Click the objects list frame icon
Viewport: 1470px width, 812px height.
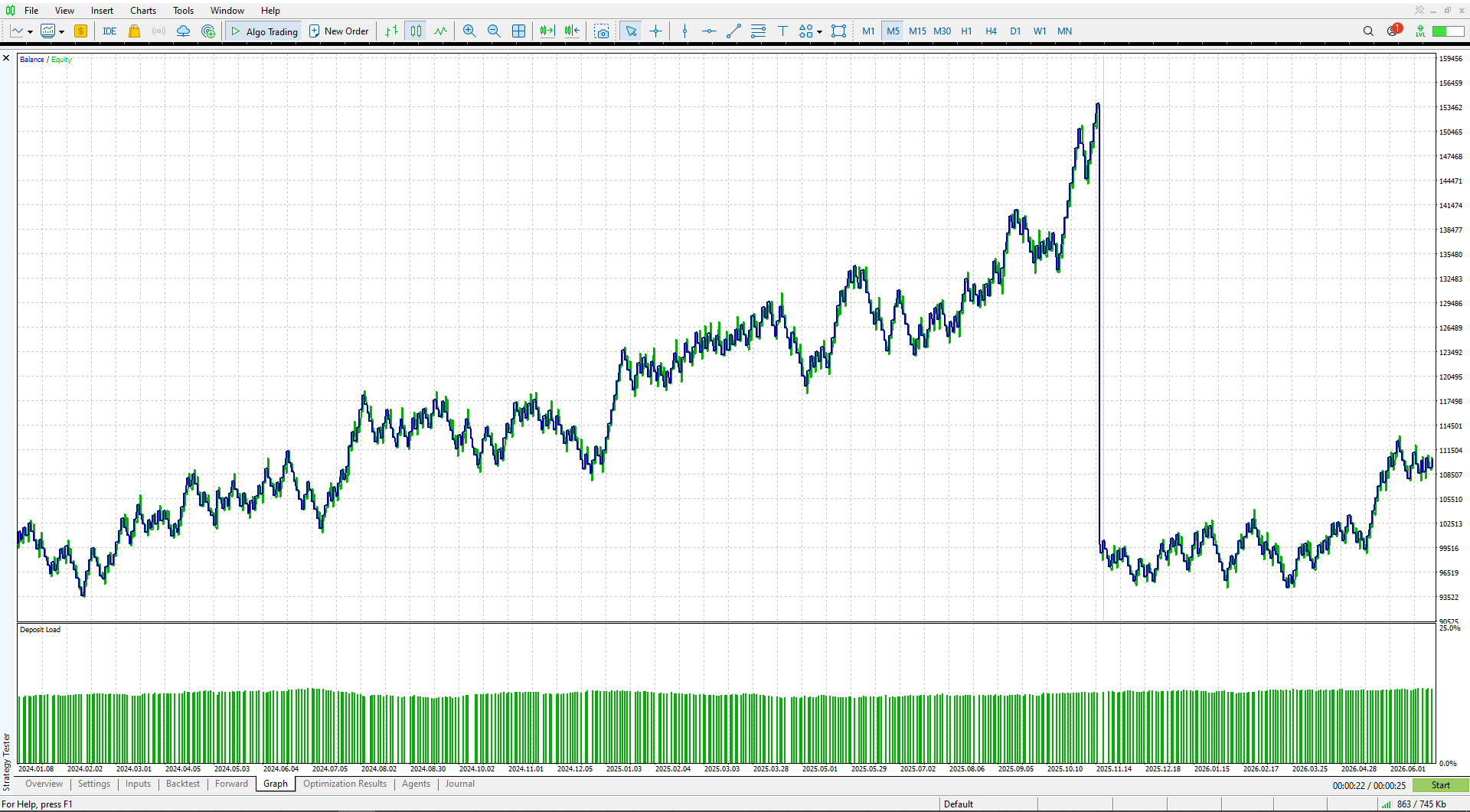click(x=839, y=31)
